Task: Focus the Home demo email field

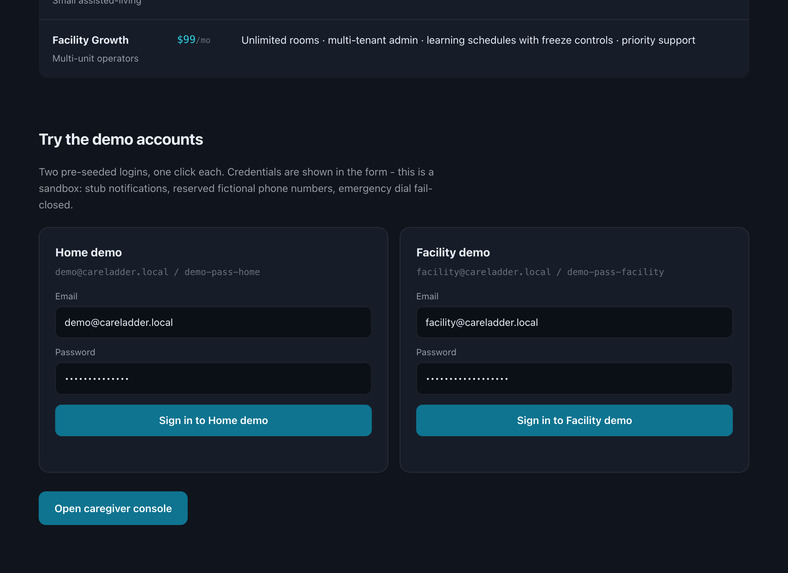Action: 213,322
